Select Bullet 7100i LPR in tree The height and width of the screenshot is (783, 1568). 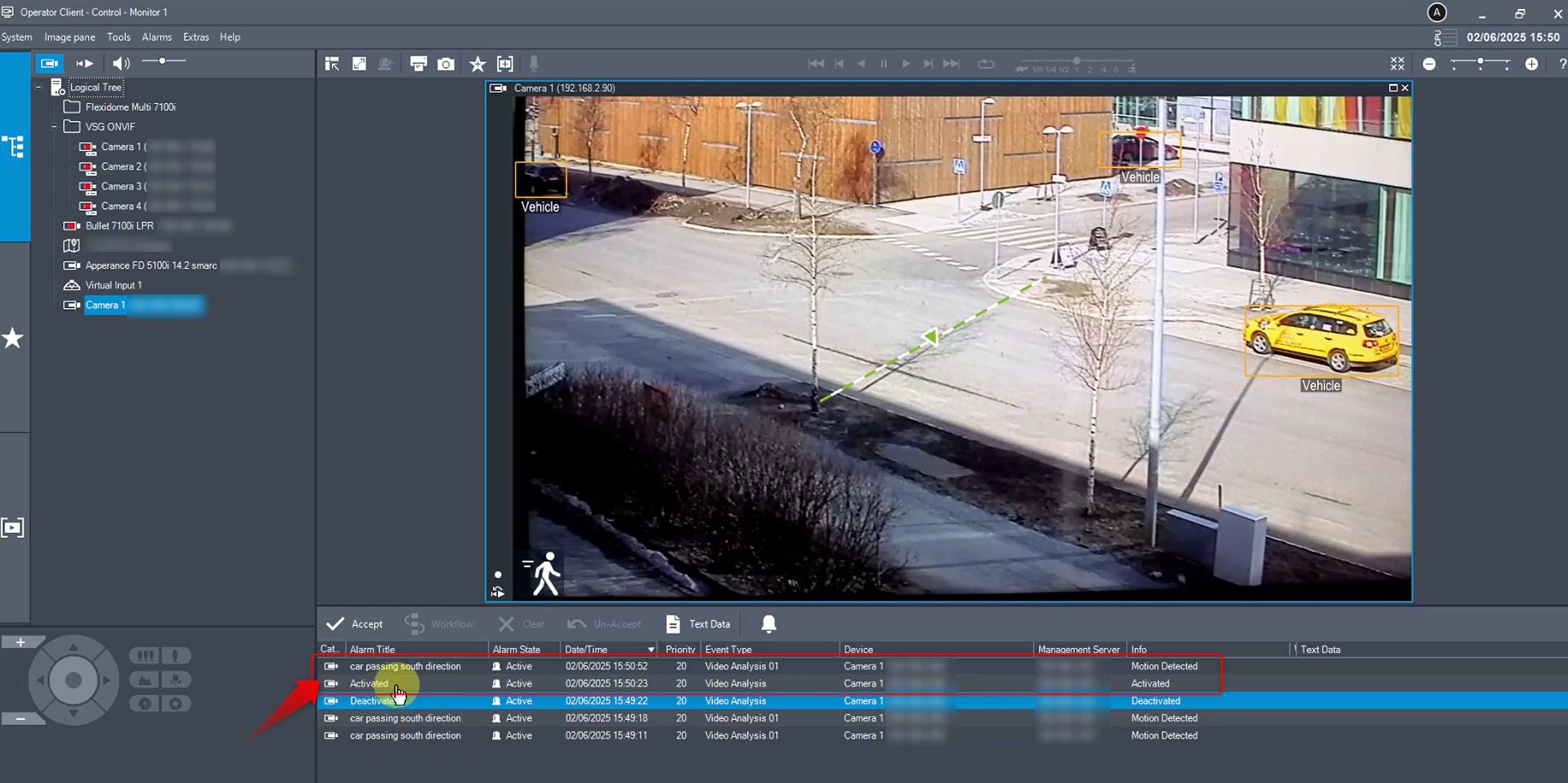point(119,226)
